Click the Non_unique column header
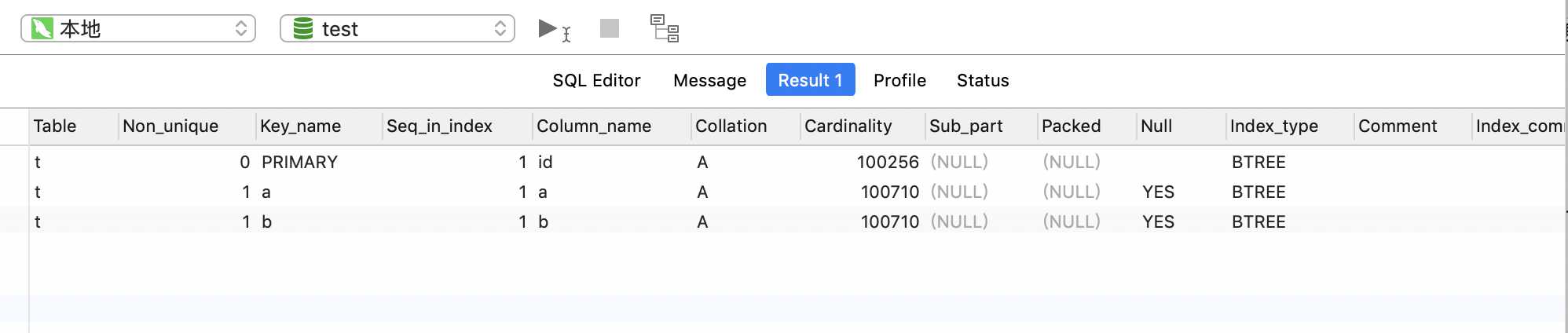 point(170,126)
